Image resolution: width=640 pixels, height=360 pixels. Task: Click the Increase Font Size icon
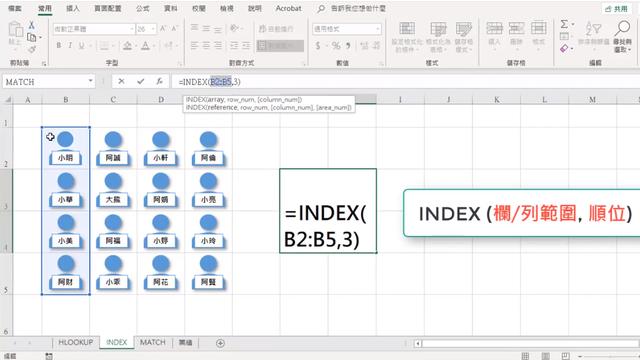click(163, 29)
